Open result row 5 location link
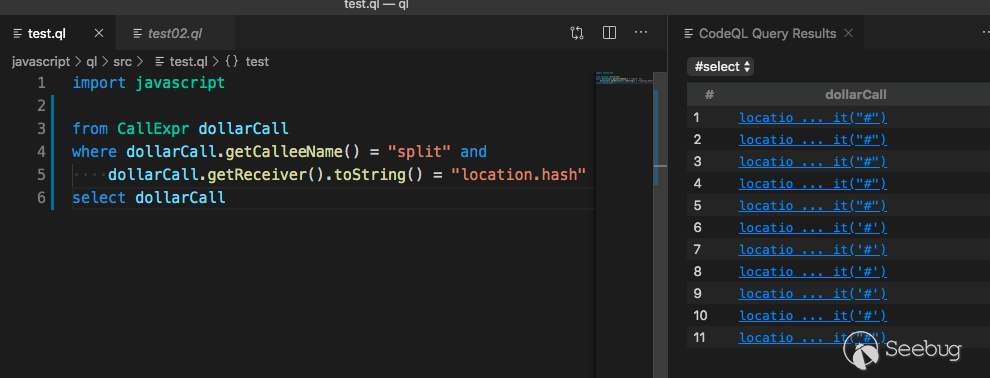Viewport: 990px width, 378px height. tap(813, 206)
